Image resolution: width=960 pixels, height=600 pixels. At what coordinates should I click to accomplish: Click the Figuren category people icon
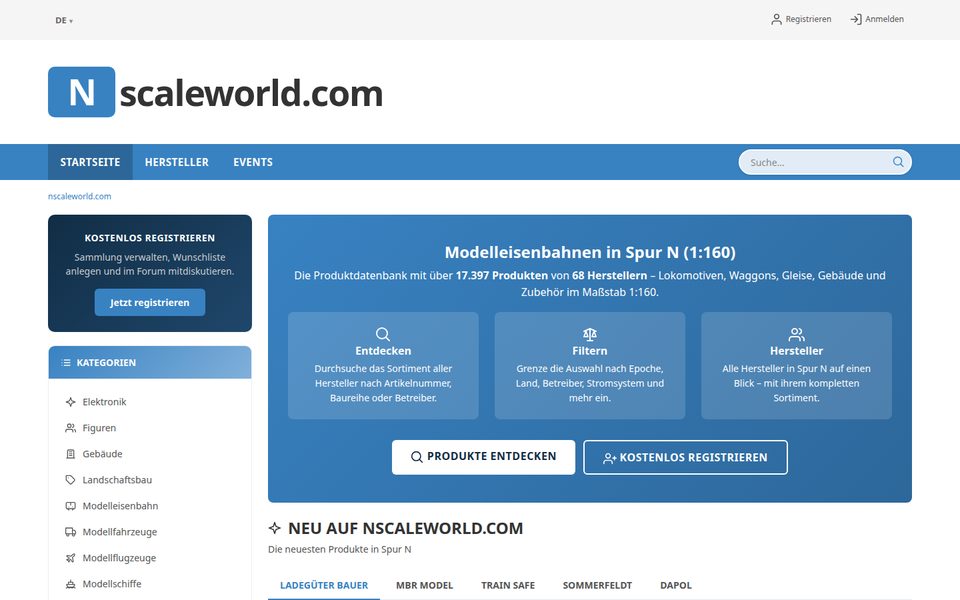[x=70, y=428]
